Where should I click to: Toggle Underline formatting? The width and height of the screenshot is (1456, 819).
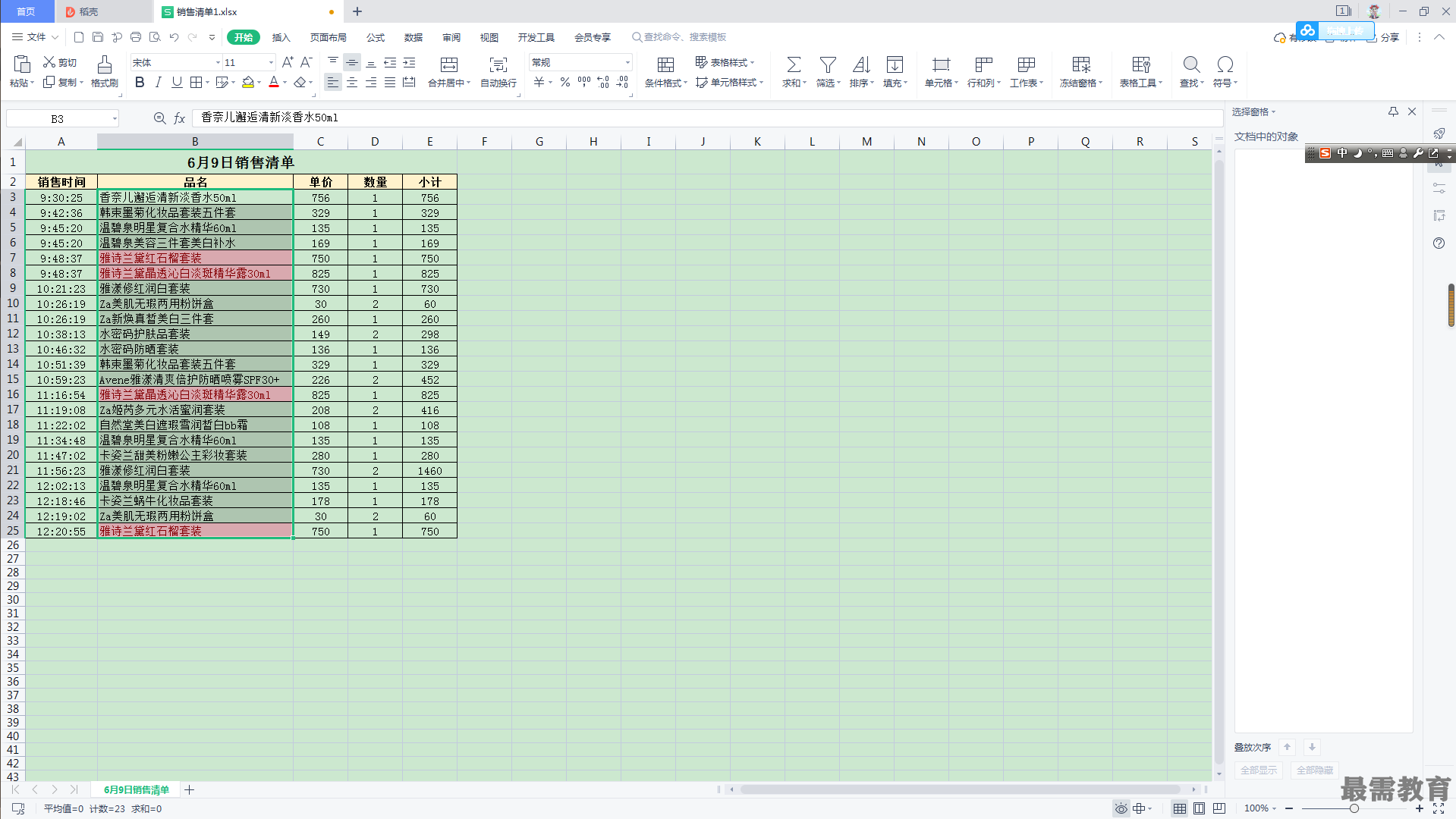pos(177,82)
